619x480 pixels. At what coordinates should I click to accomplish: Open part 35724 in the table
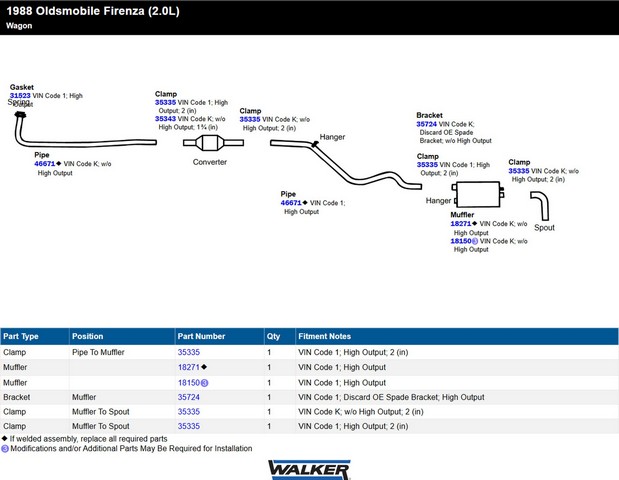tap(189, 397)
